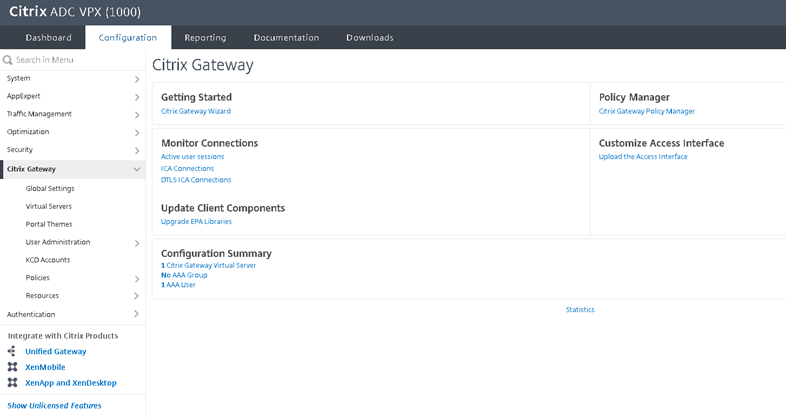The height and width of the screenshot is (417, 786).
Task: Select Virtual Servers in the sidebar
Action: 48,206
